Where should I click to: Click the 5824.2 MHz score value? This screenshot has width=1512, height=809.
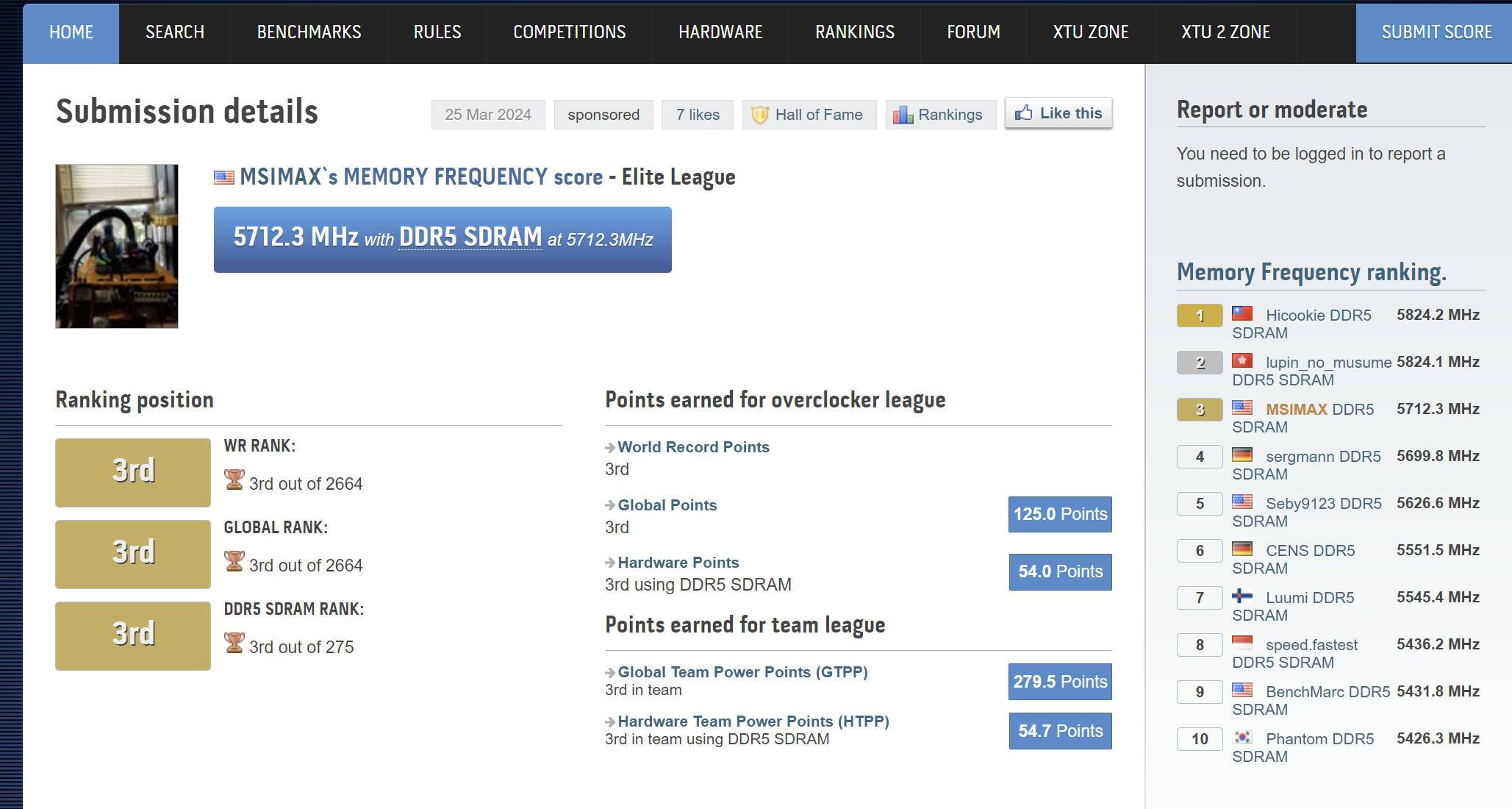tap(1438, 315)
